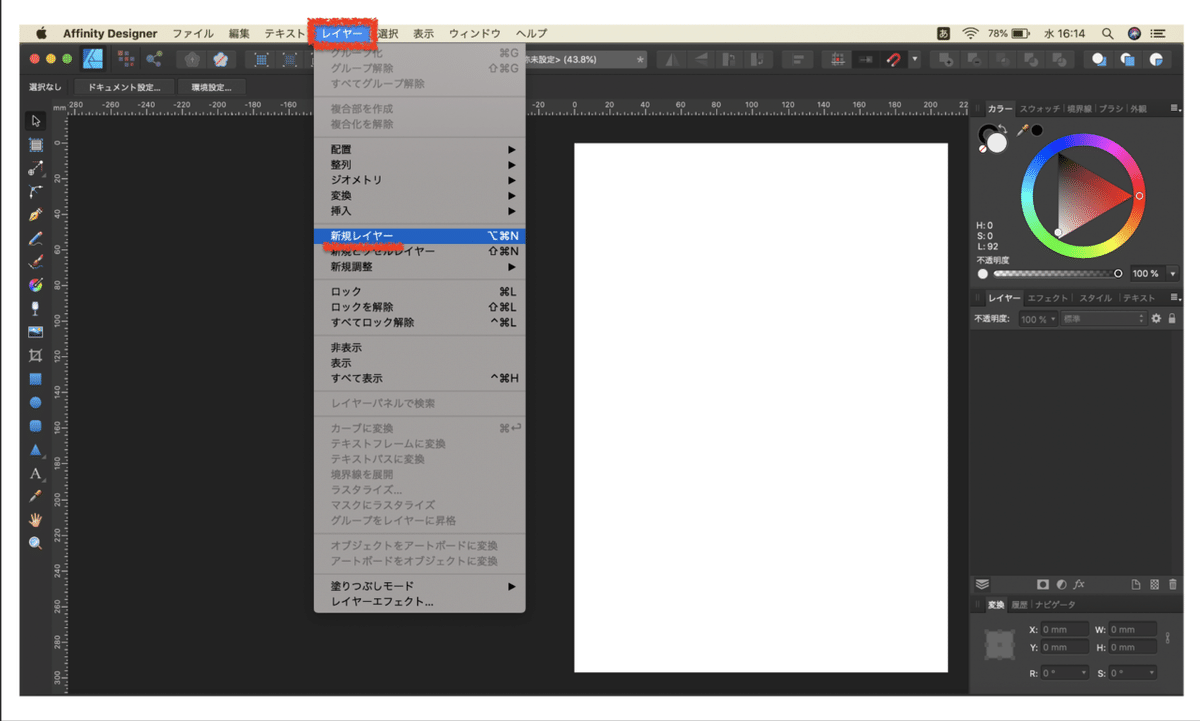Click the trash icon in Layers panel
Viewport: 1200px width, 721px height.
[1173, 584]
